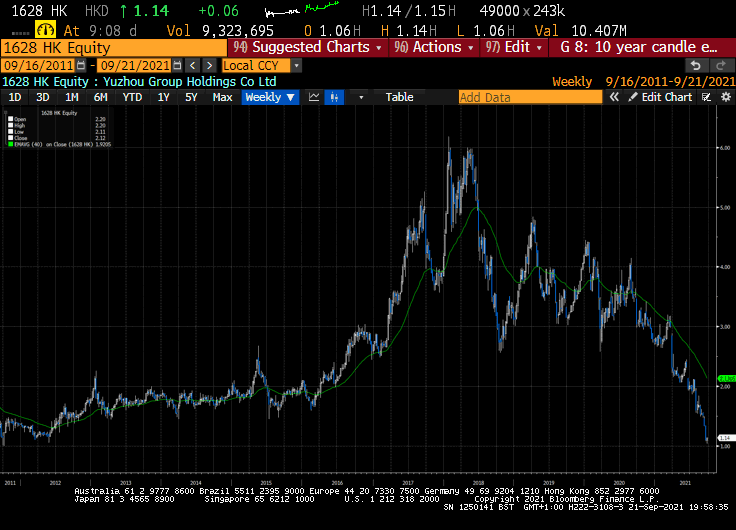Select the Max range tab
The height and width of the screenshot is (530, 736).
222,97
